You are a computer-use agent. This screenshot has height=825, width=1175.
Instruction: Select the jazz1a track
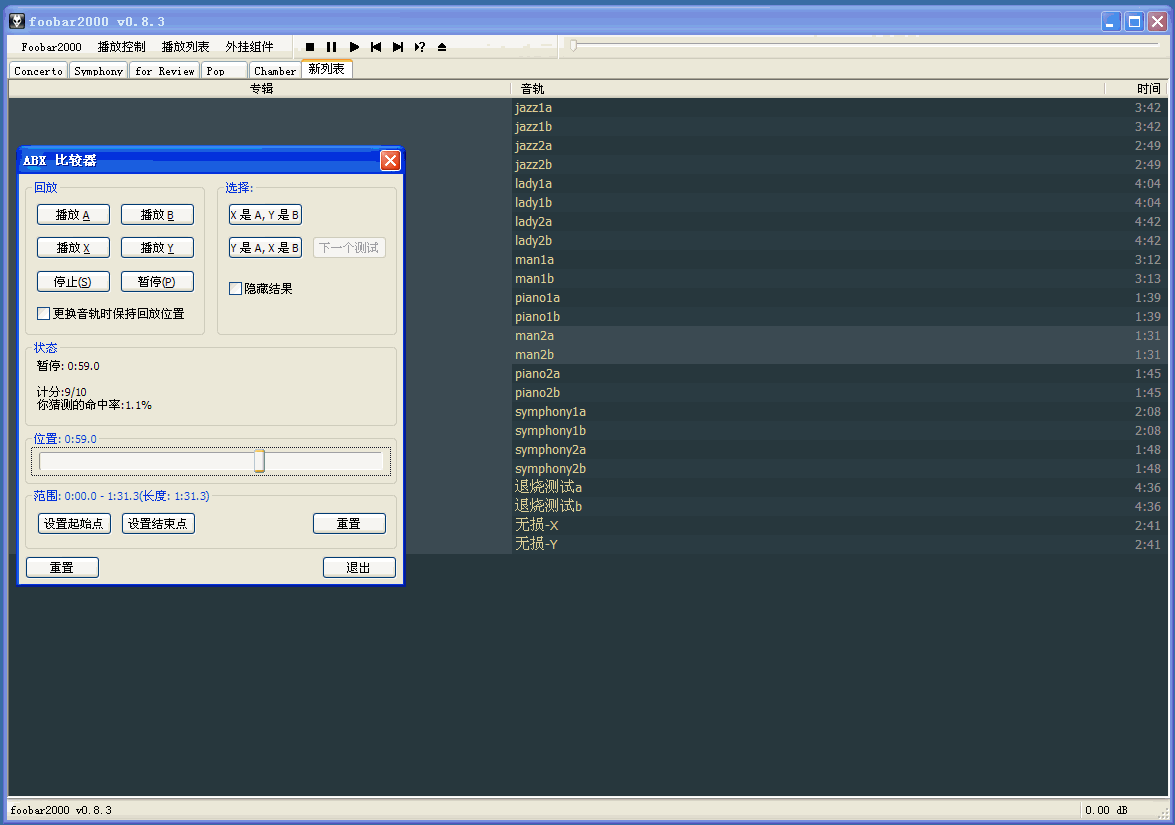click(839, 108)
